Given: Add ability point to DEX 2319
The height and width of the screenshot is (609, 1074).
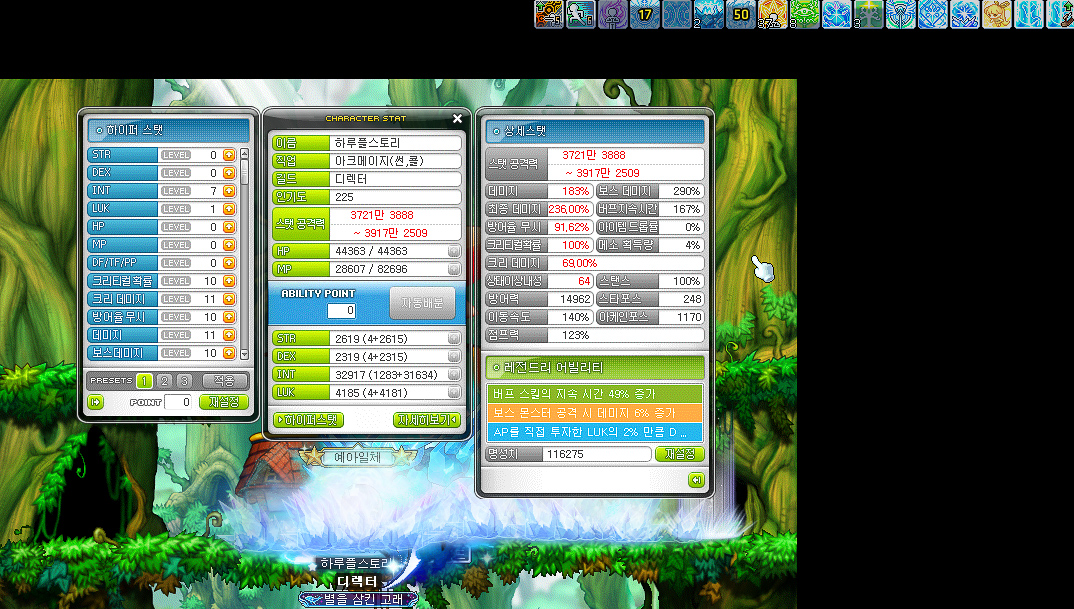Looking at the screenshot, I should (x=453, y=356).
